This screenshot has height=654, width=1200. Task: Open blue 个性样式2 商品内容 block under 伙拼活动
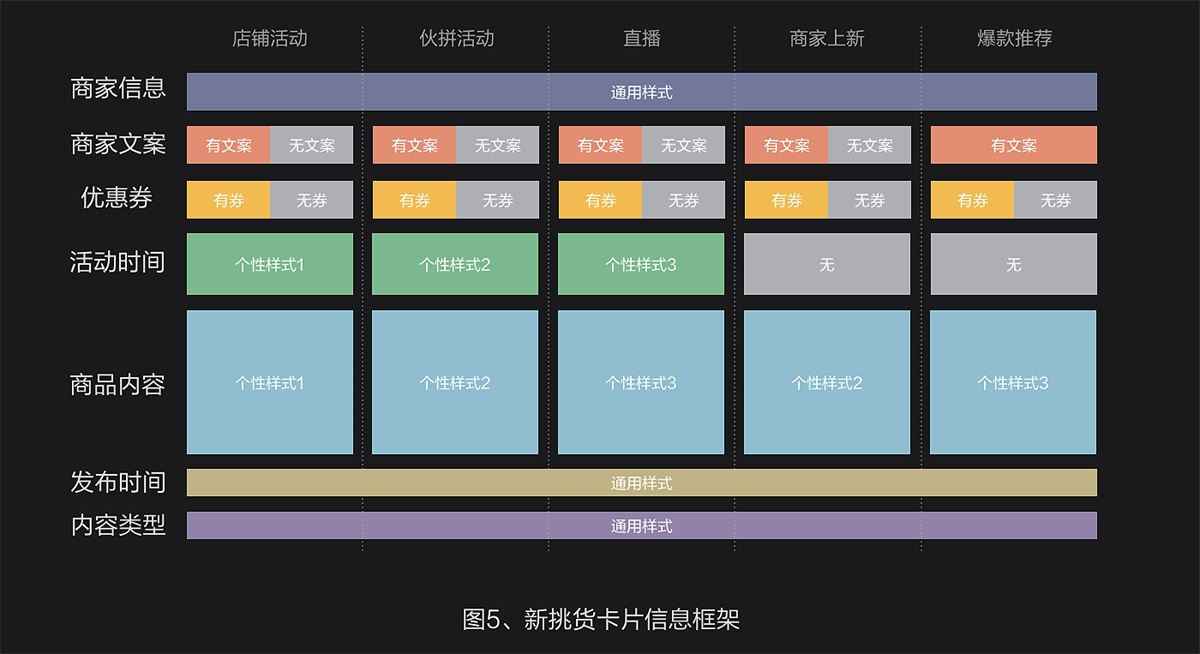(x=455, y=382)
